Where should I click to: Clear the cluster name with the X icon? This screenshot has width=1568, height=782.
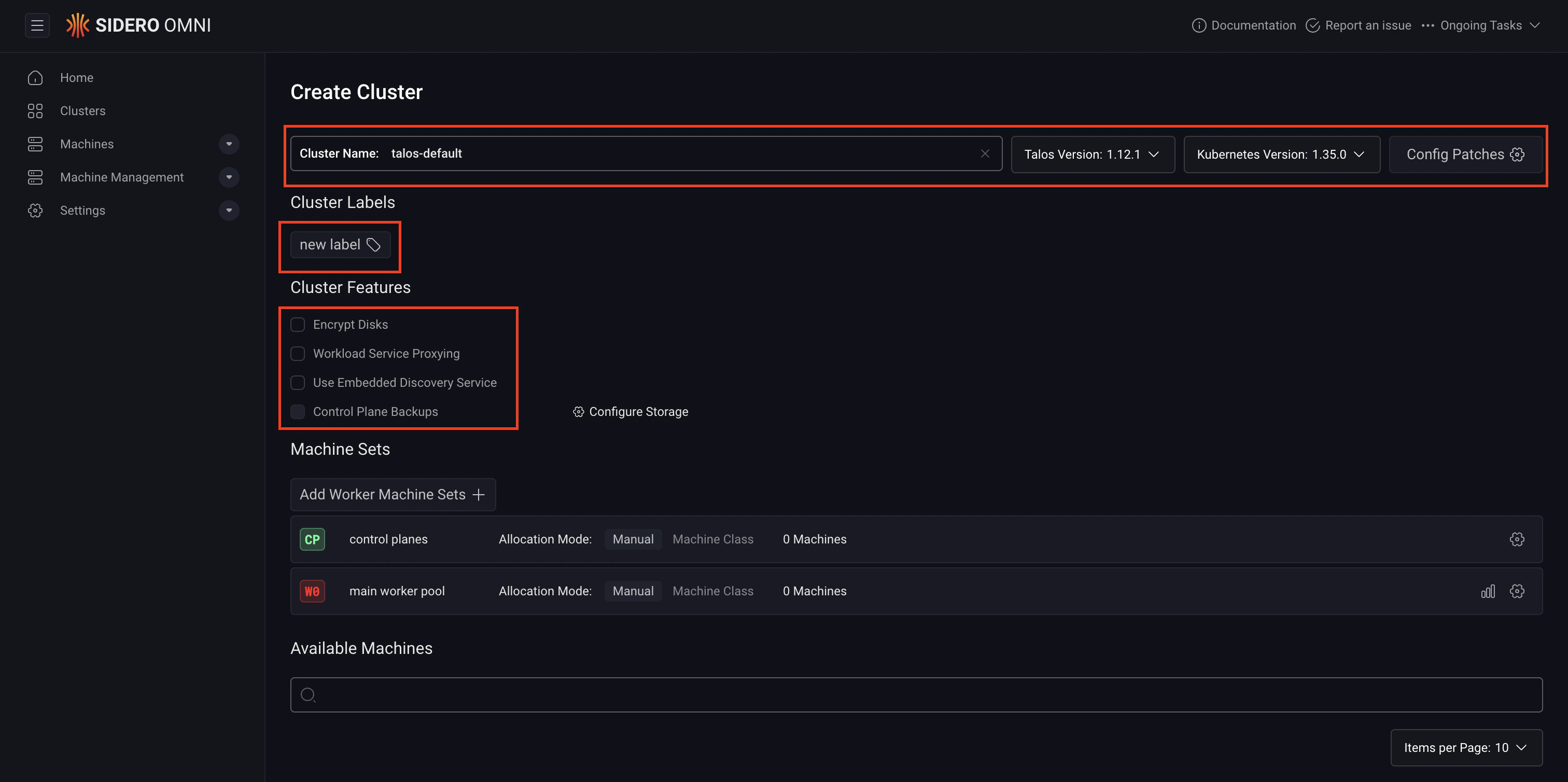click(985, 153)
